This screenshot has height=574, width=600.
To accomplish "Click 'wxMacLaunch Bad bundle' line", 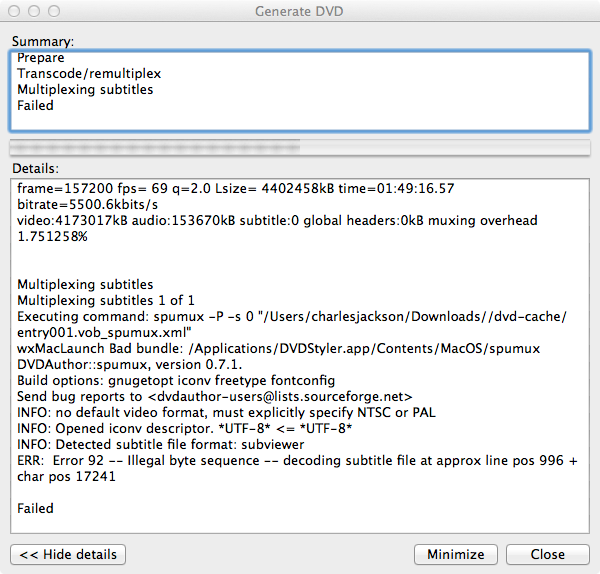I will [279, 349].
